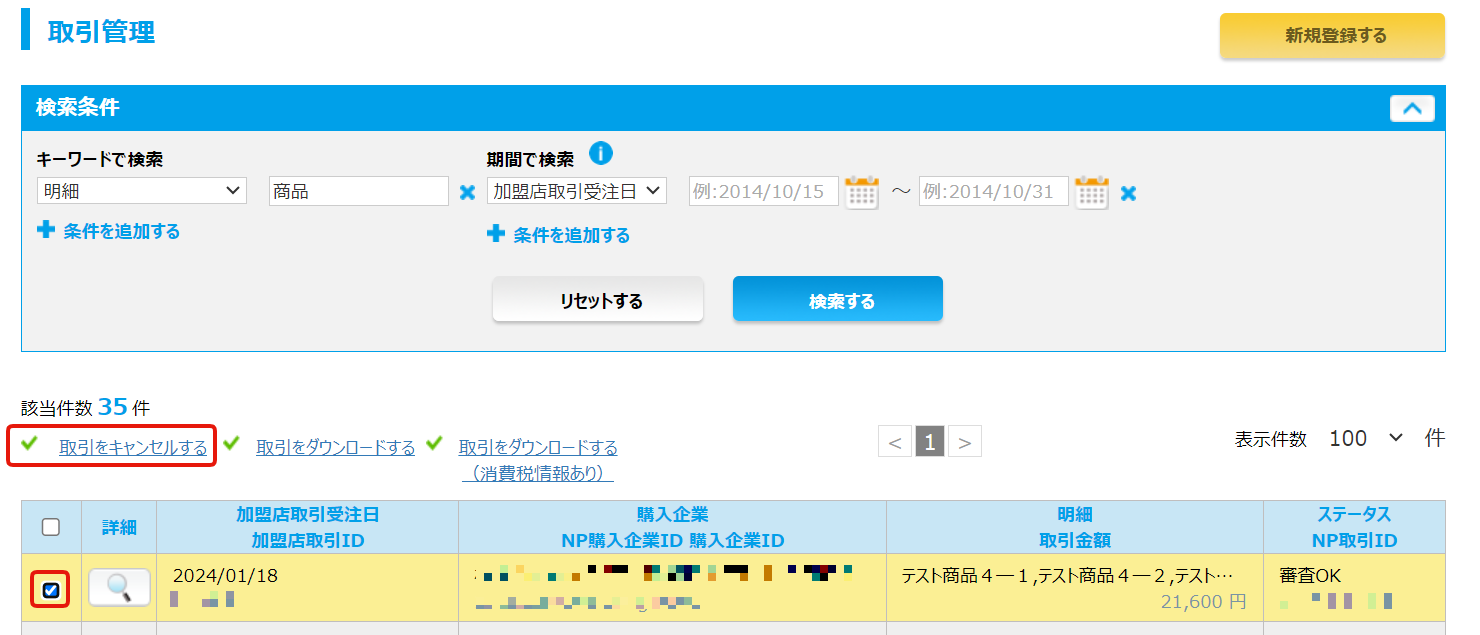This screenshot has width=1480, height=635.
Task: Click the 35 result count number
Action: point(113,407)
